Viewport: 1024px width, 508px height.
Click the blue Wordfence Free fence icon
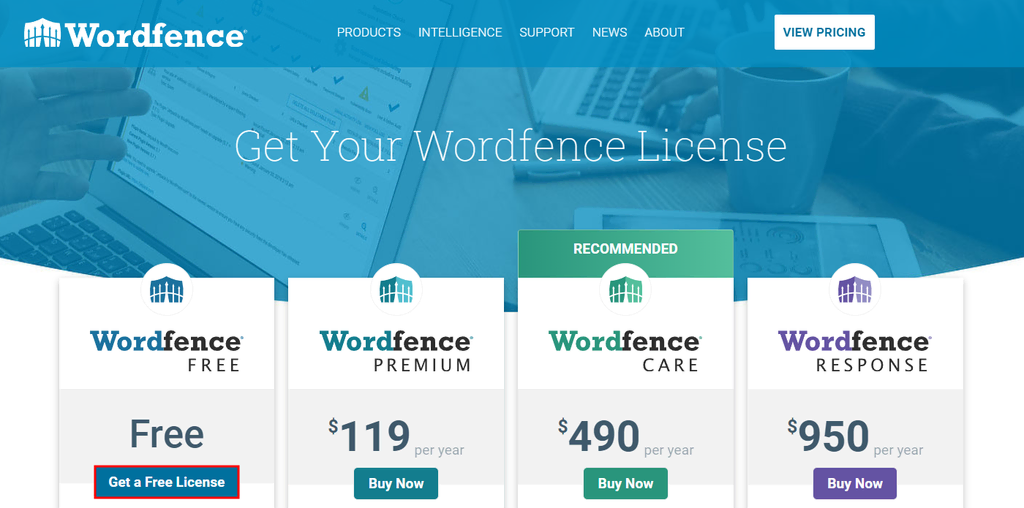pos(167,289)
